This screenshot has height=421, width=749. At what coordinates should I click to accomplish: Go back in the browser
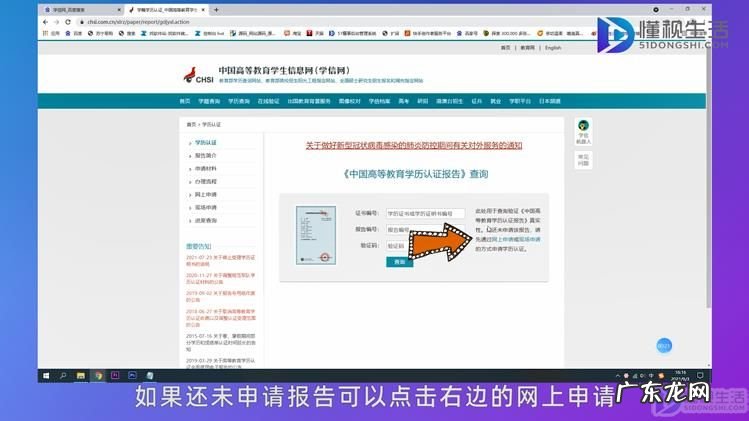click(45, 22)
